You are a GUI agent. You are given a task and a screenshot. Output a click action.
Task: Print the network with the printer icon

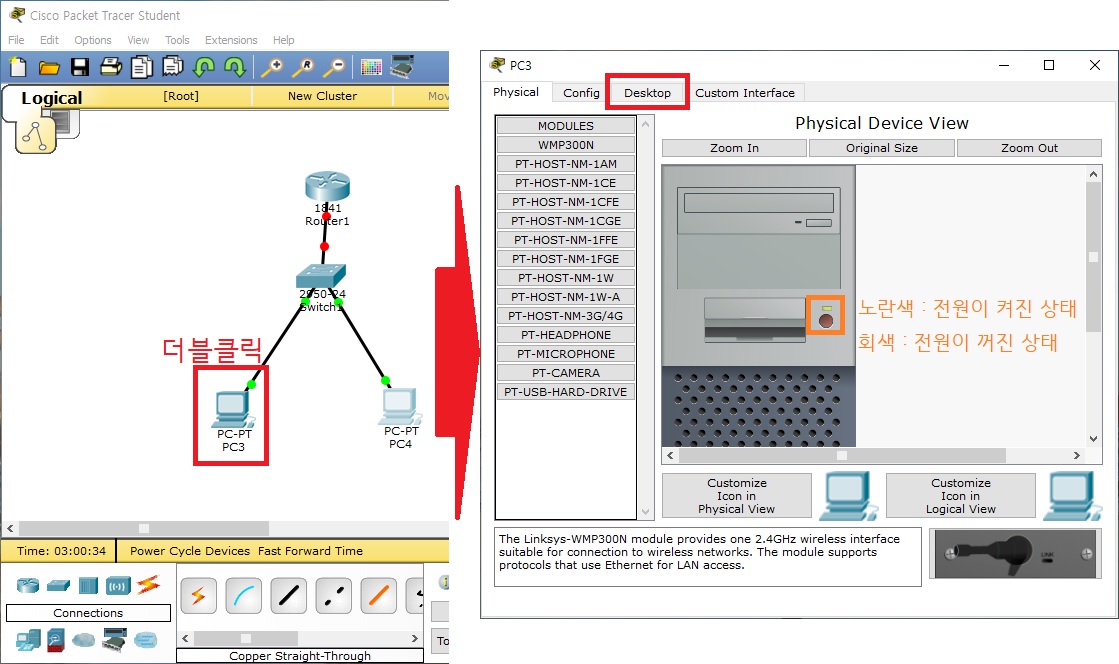pos(111,67)
